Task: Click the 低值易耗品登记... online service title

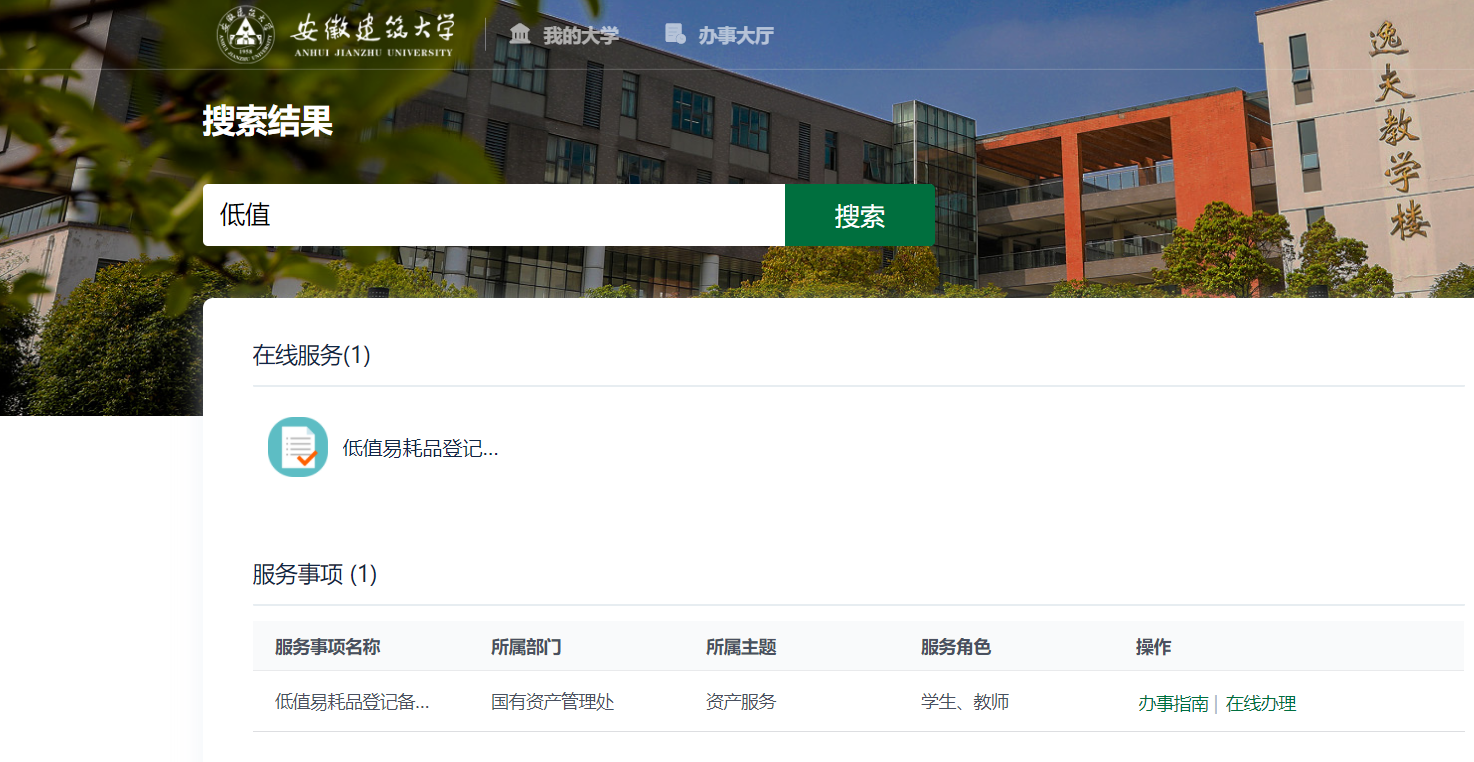Action: [420, 449]
